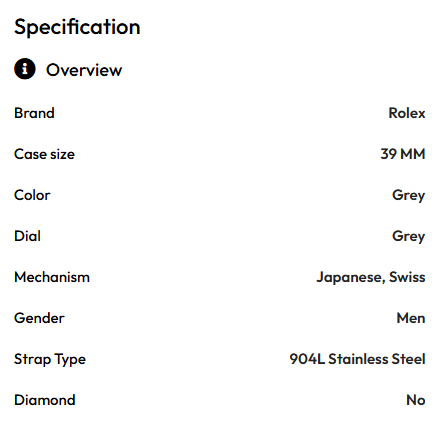Screen dimensions: 444x421
Task: Click the Gender label
Action: coord(39,318)
